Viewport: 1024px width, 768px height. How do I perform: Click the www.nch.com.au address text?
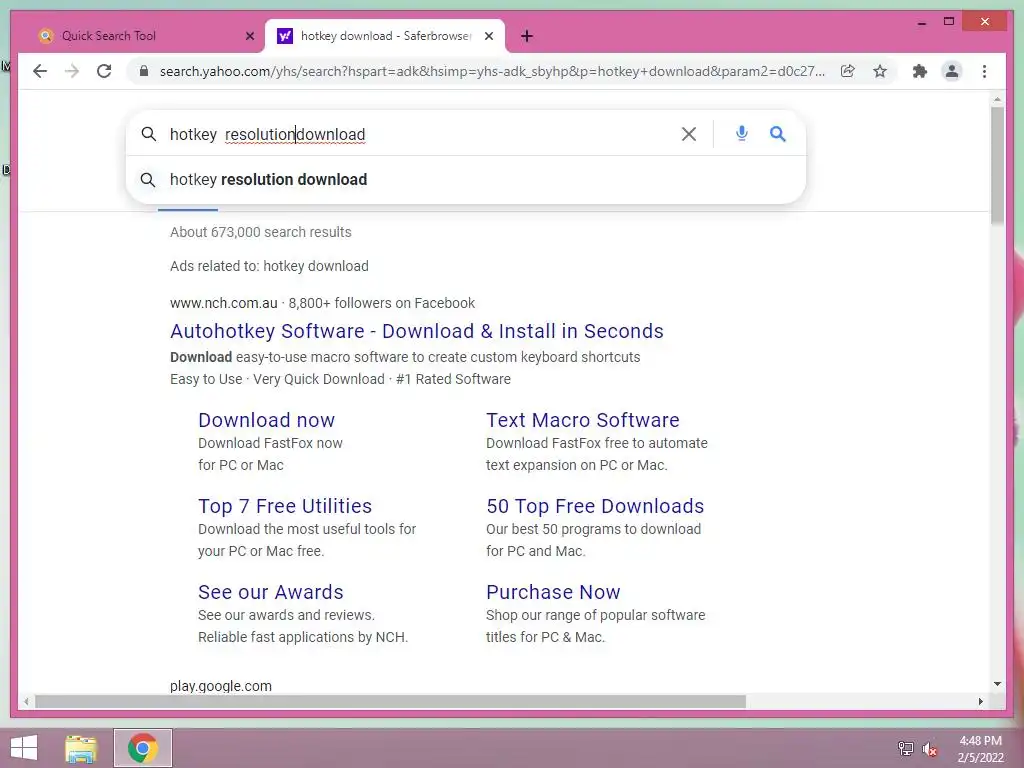tap(223, 303)
